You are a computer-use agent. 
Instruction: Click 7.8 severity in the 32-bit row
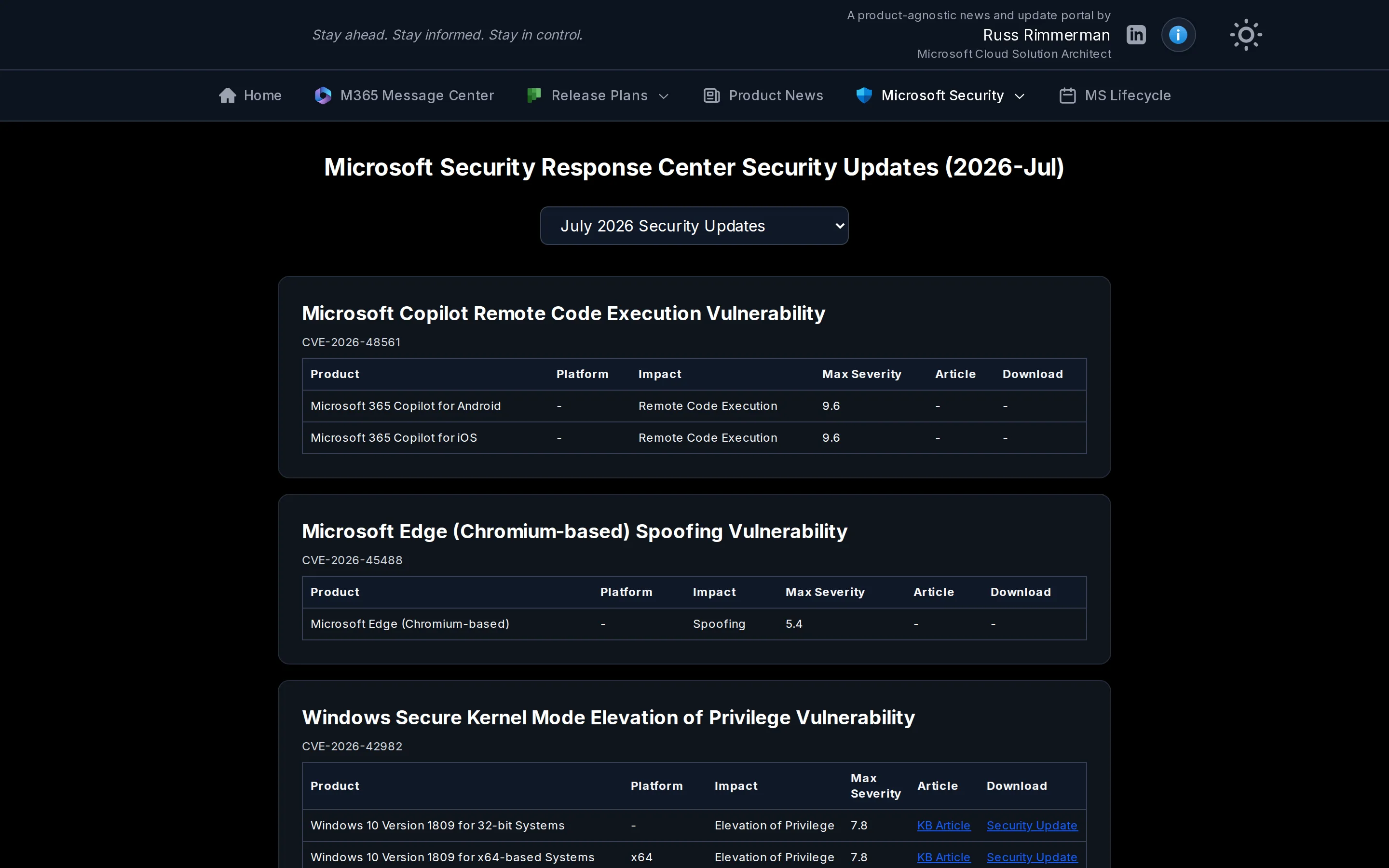tap(858, 825)
